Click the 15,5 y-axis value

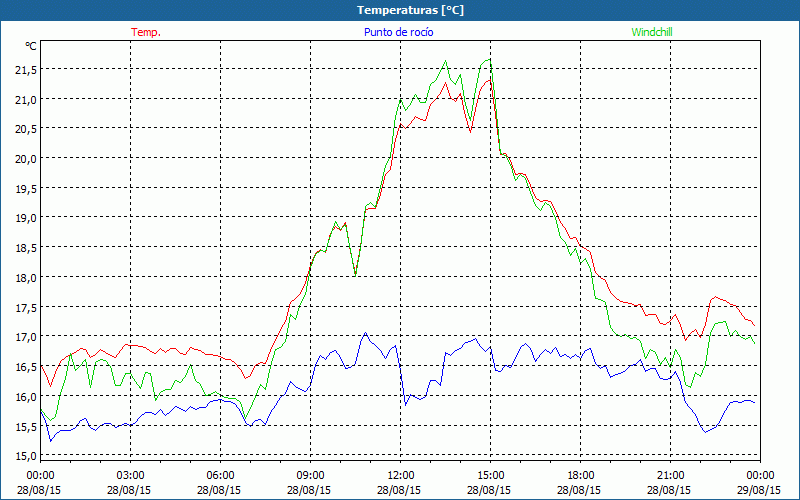point(26,427)
